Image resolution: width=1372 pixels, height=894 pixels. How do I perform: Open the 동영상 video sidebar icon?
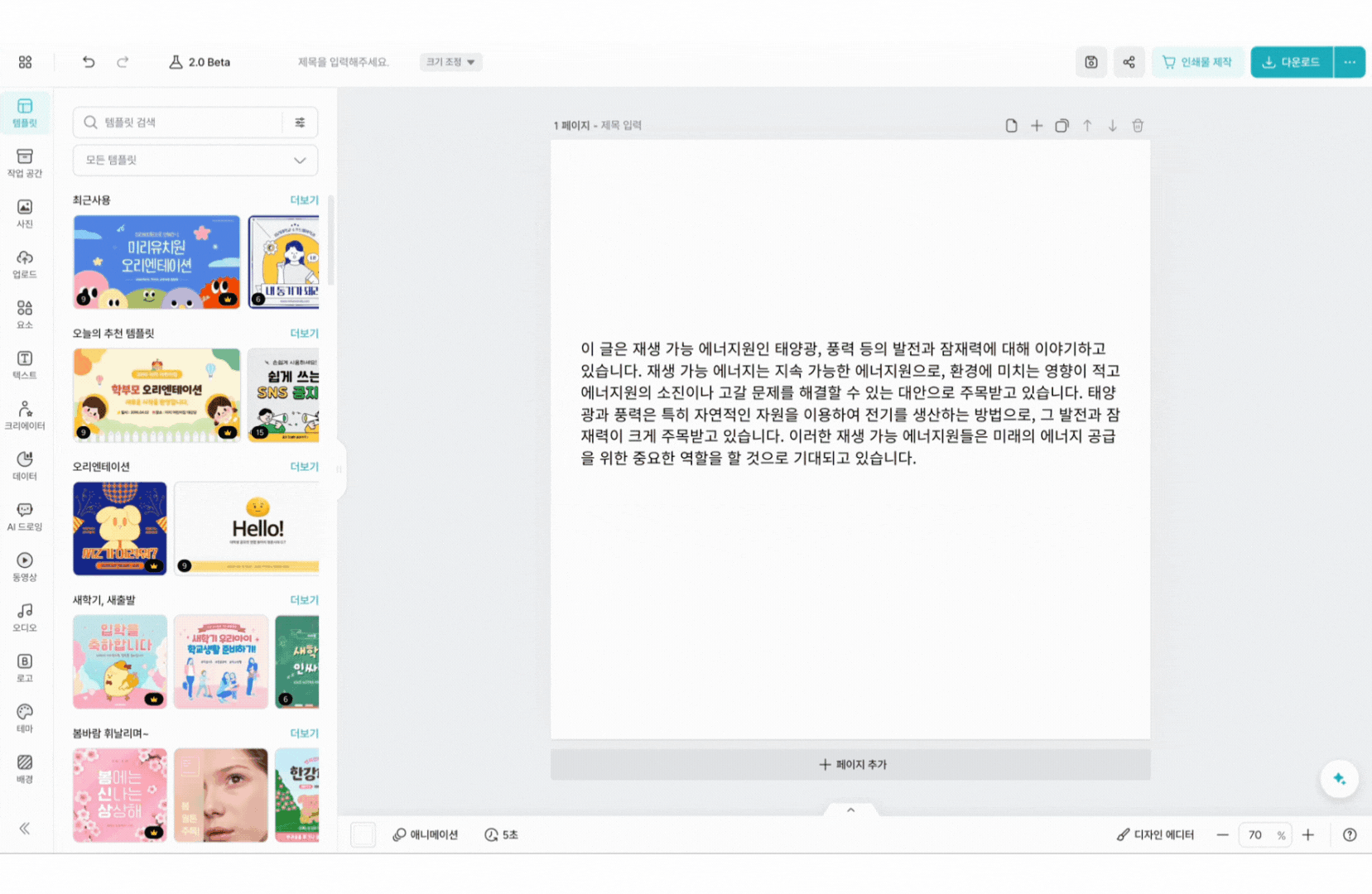[x=25, y=567]
